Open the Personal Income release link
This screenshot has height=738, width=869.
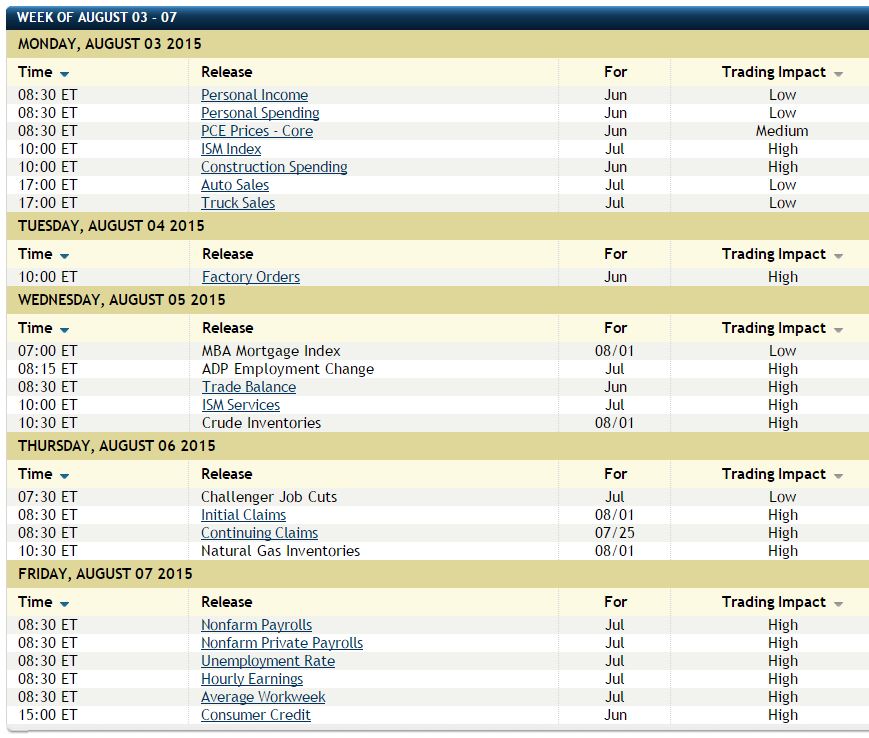pos(254,95)
